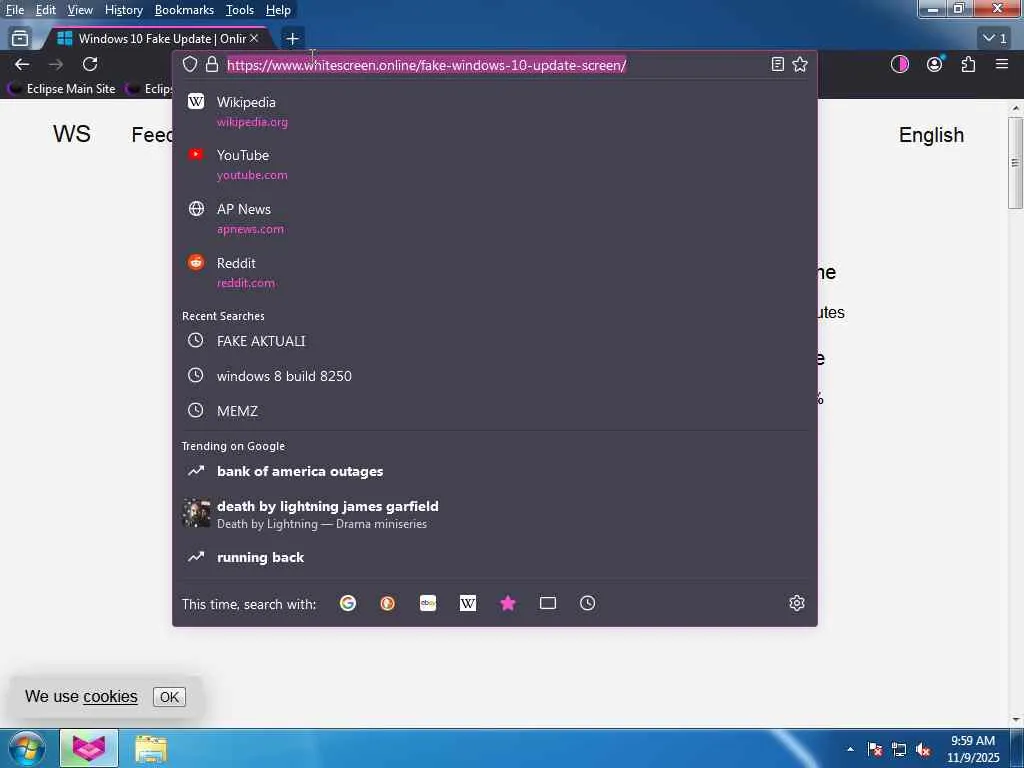Open the hamburger application menu
The height and width of the screenshot is (768, 1024).
coord(1002,64)
